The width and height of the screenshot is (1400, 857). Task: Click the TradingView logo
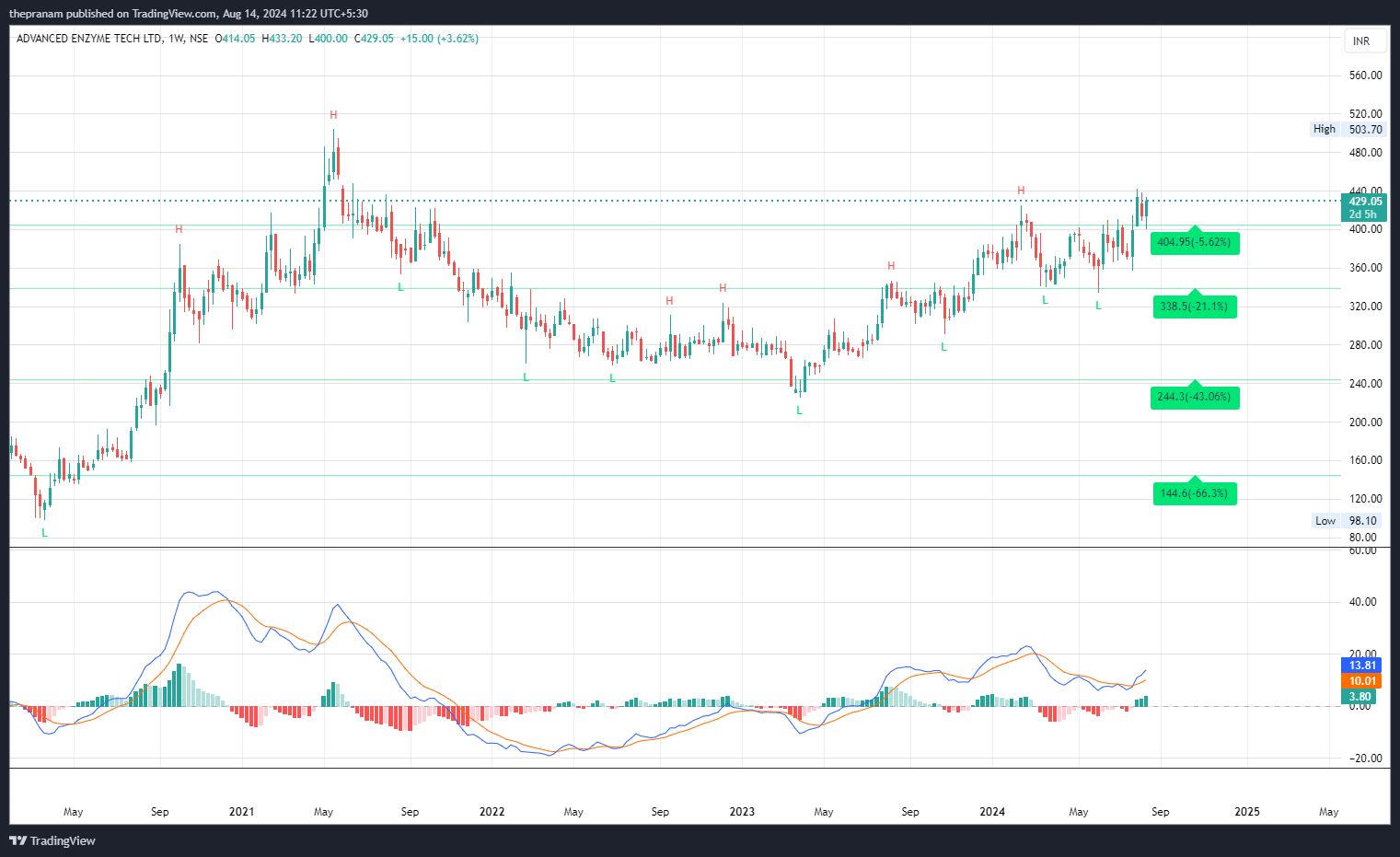(x=52, y=840)
